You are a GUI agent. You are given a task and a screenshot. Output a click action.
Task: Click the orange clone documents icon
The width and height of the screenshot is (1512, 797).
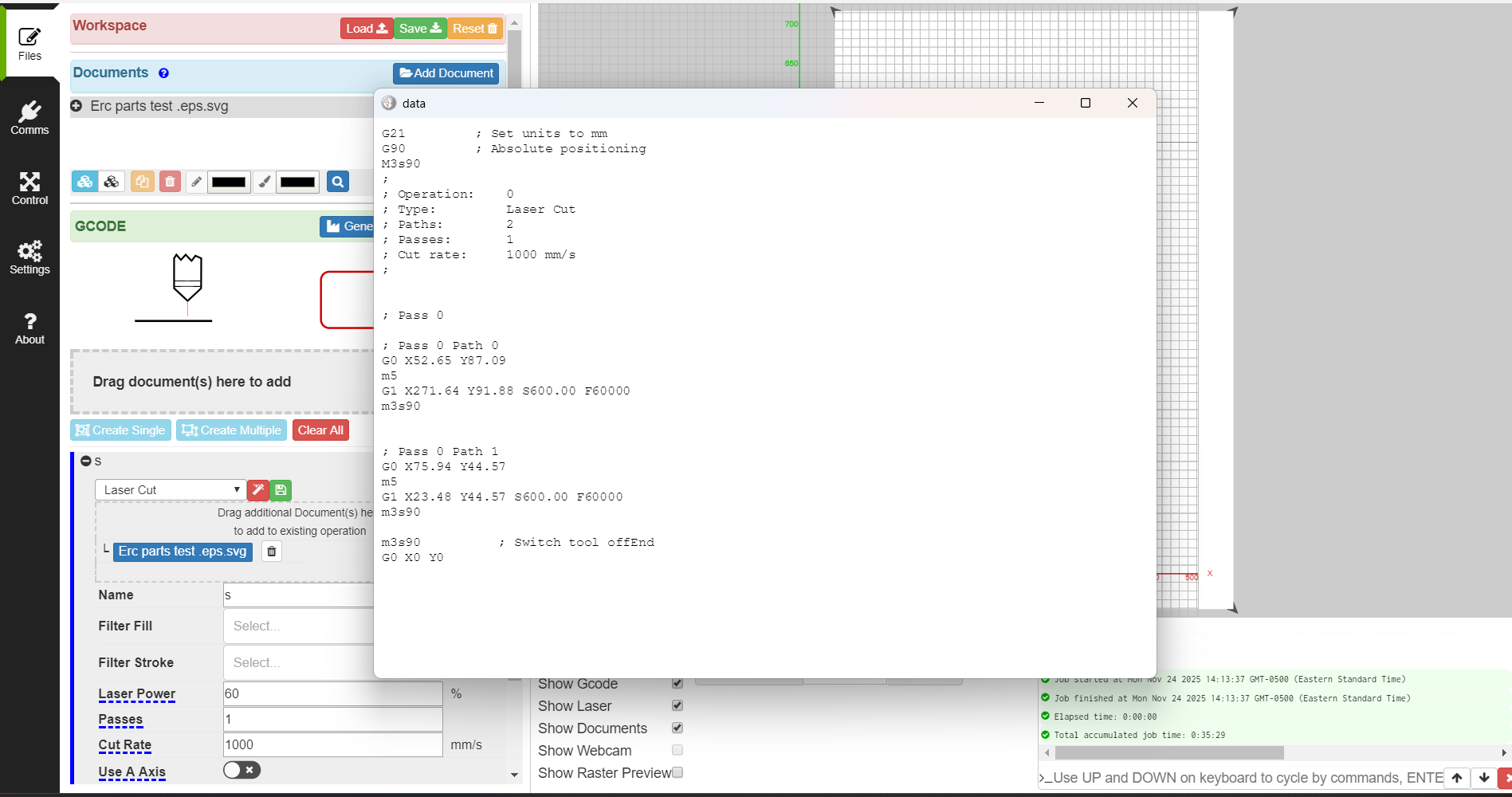(142, 182)
